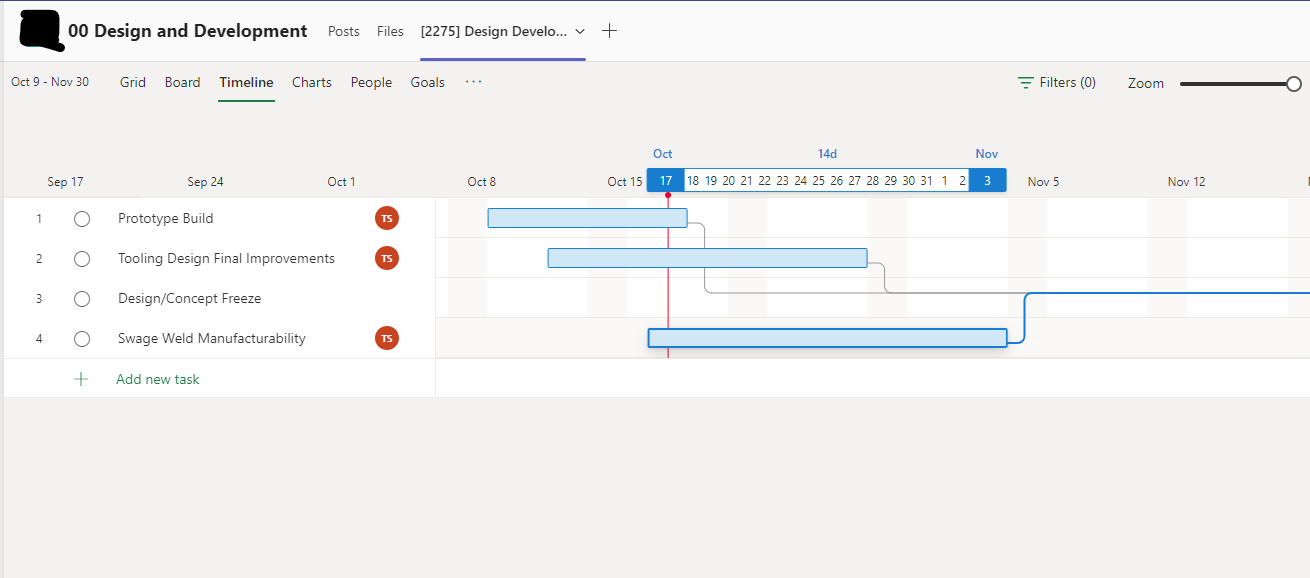
Task: Click the Tooling Design Final Improvements task name
Action: [226, 258]
